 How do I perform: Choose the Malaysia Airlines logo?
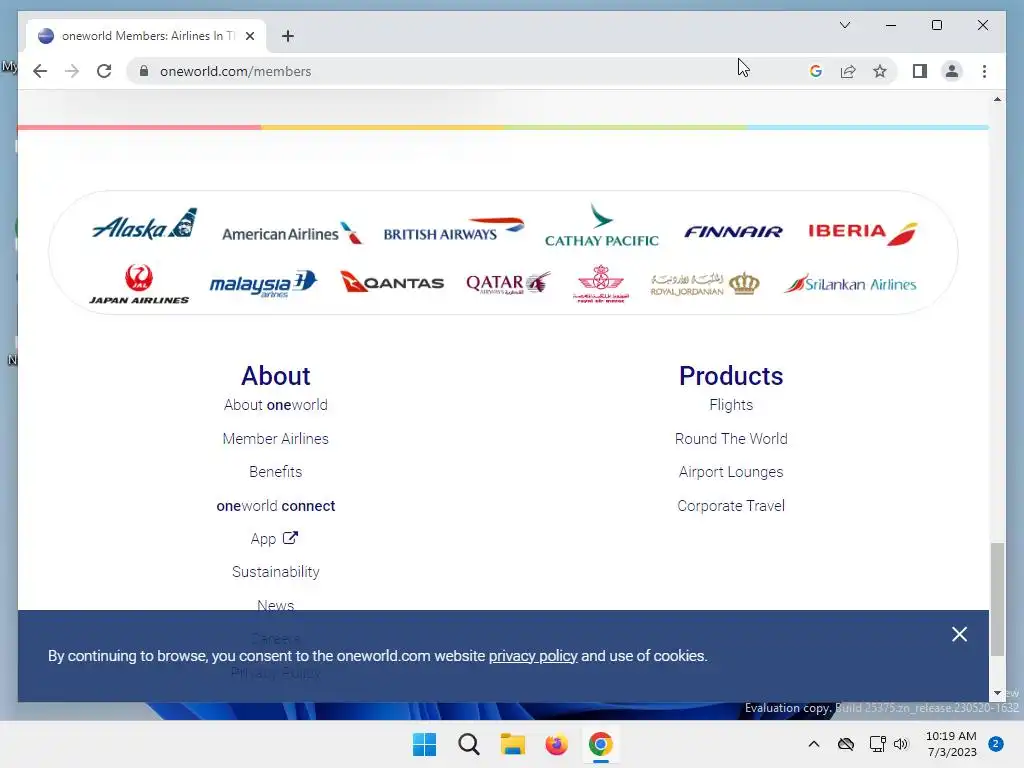point(263,284)
